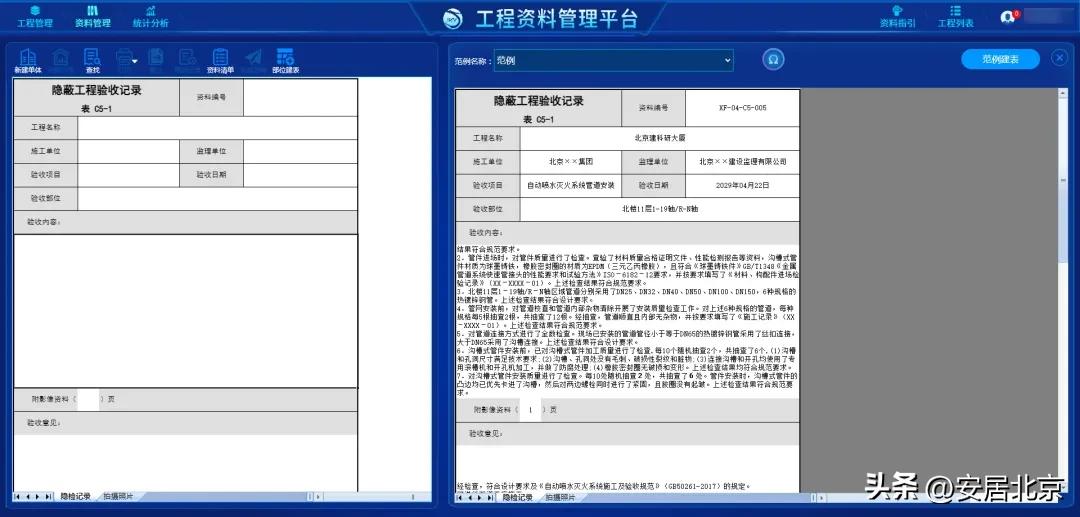
Task: Click the example's 附影像资料 page count showing 1
Action: pos(530,410)
